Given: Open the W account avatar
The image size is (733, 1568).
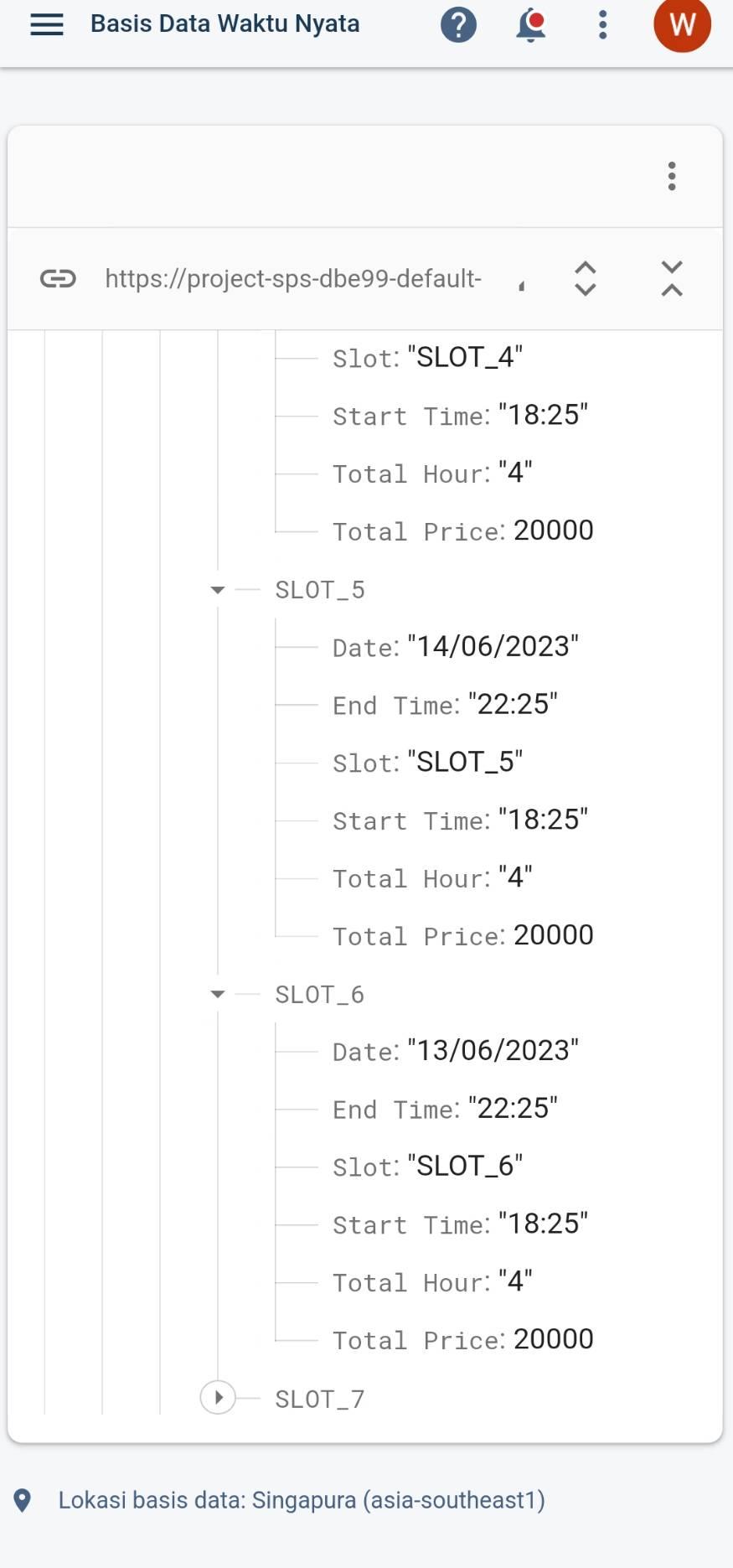Looking at the screenshot, I should coord(682,25).
